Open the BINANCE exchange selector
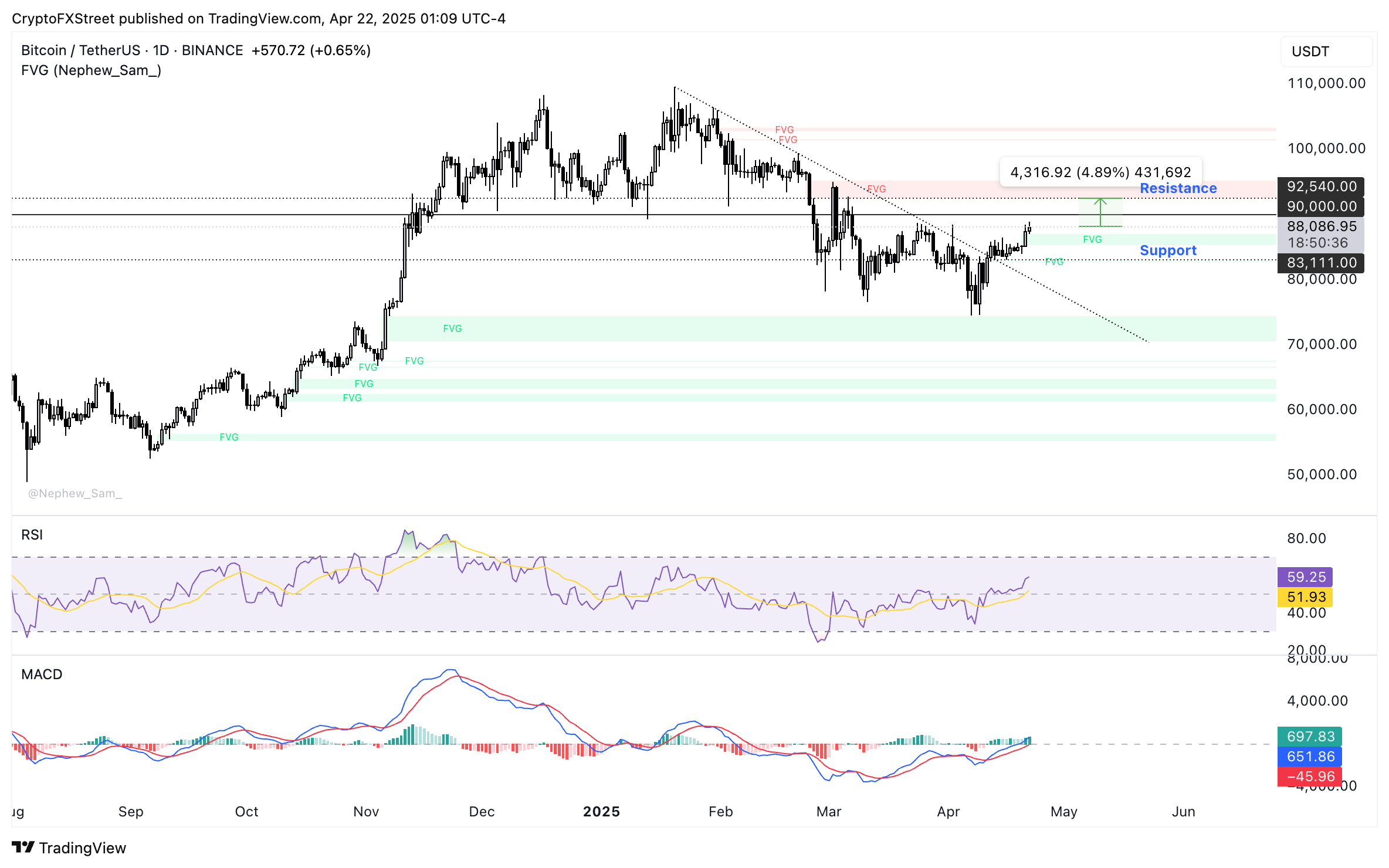Viewport: 1389px width, 868px height. coord(211,50)
